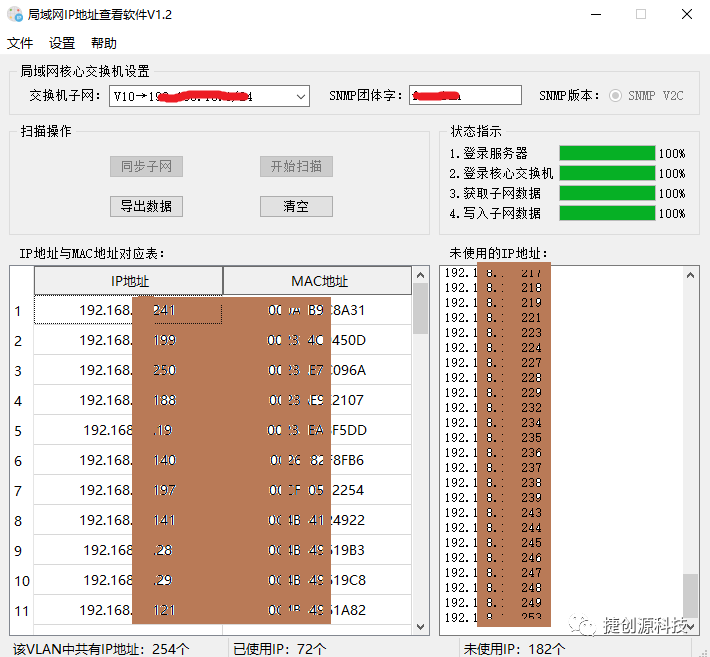Select row 5 MAC cell ending F5DD
The width and height of the screenshot is (710, 657).
click(317, 430)
